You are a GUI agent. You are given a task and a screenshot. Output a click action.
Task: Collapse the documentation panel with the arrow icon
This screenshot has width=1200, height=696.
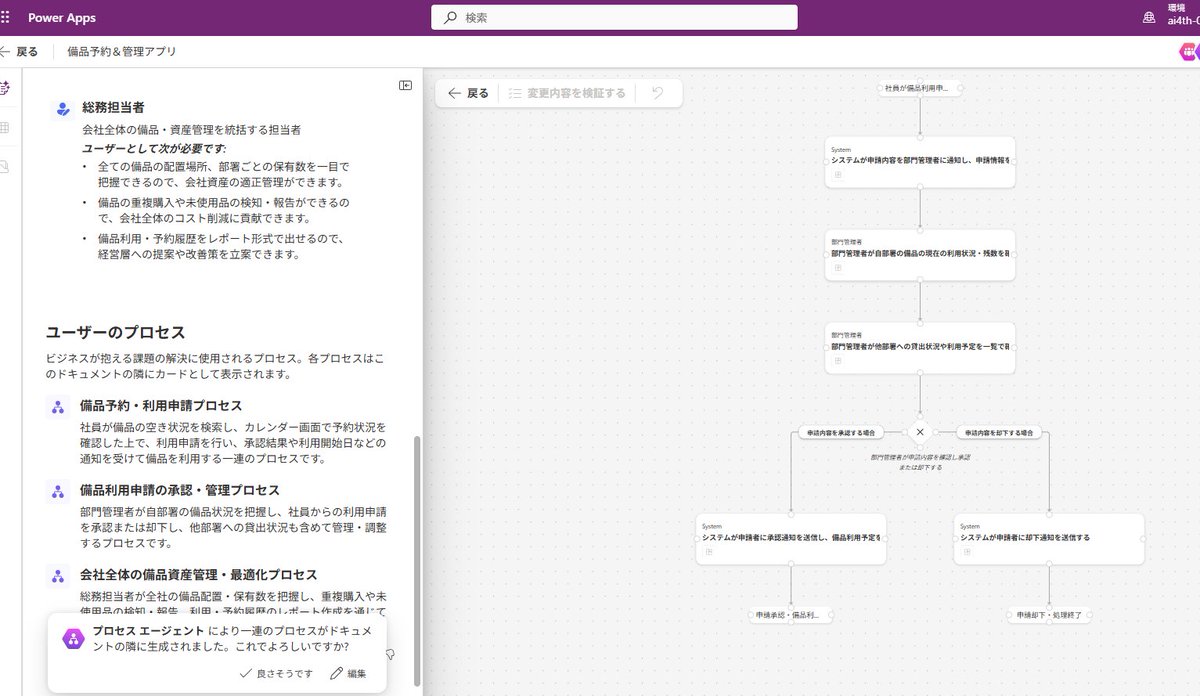405,86
